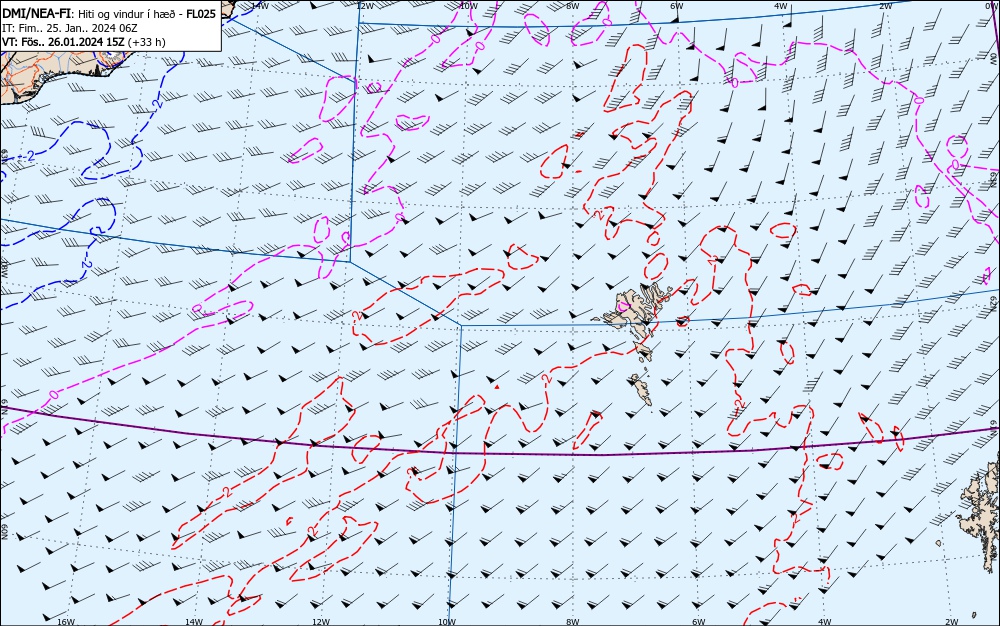Click the 'FL025' flight level label
The image size is (1000, 626).
click(201, 14)
